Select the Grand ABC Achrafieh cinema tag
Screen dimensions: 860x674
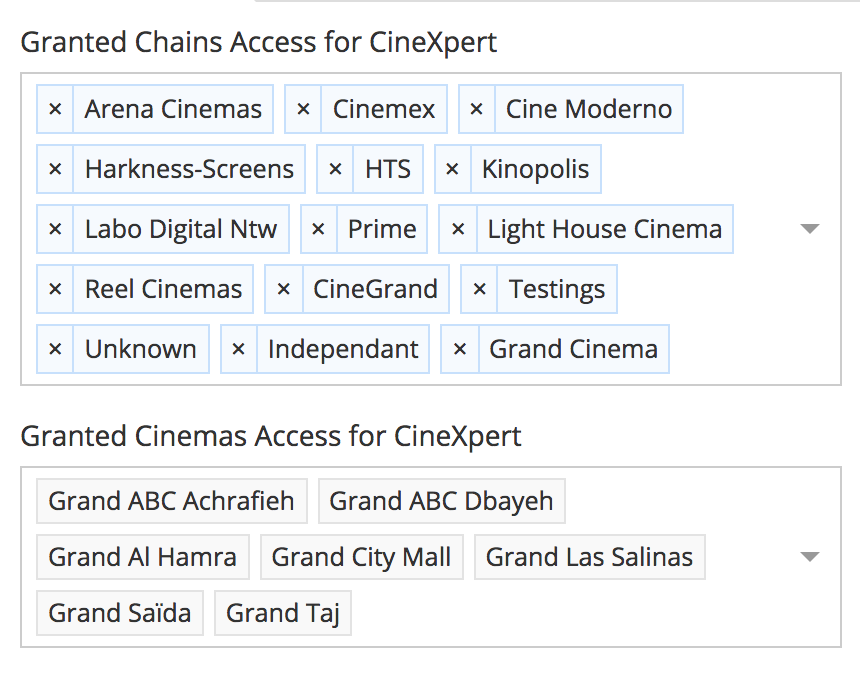pyautogui.click(x=171, y=501)
